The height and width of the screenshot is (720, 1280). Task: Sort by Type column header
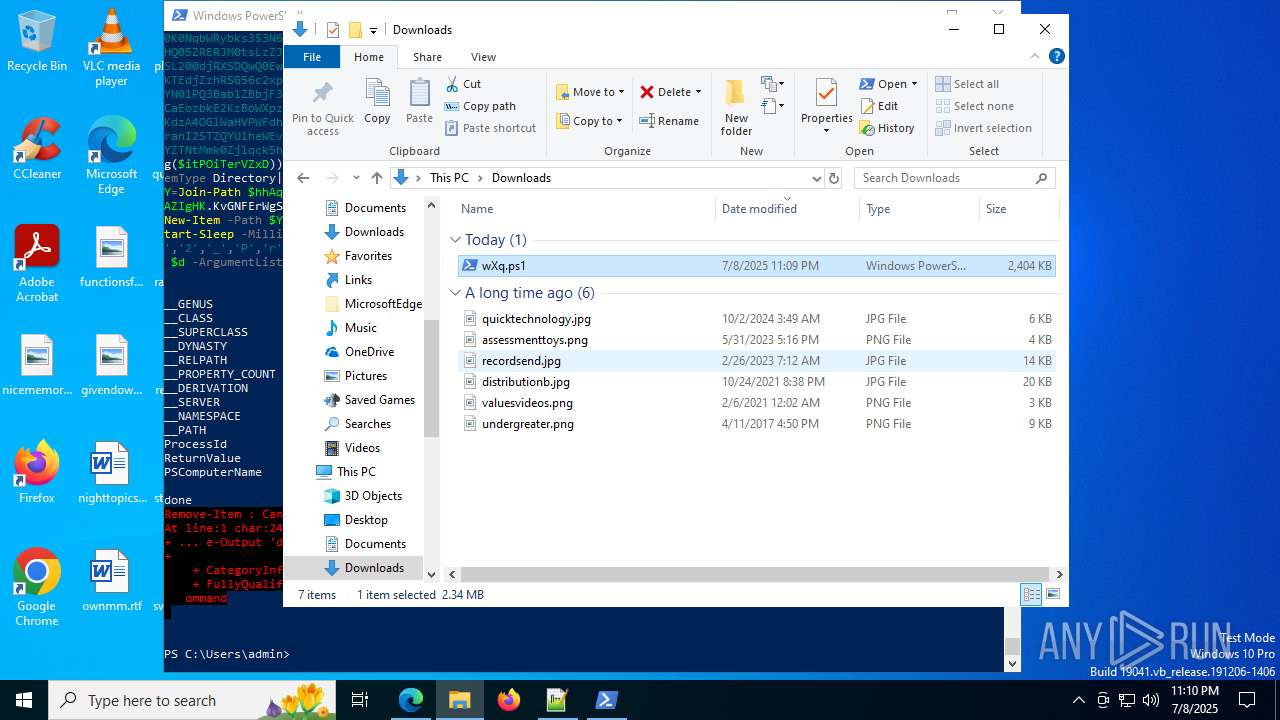(x=918, y=209)
